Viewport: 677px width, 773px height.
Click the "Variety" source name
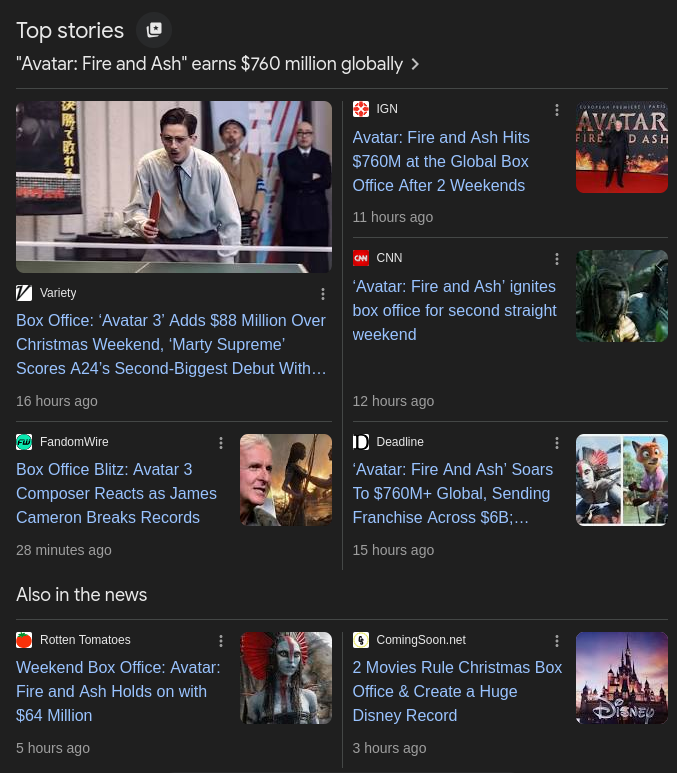tap(58, 293)
